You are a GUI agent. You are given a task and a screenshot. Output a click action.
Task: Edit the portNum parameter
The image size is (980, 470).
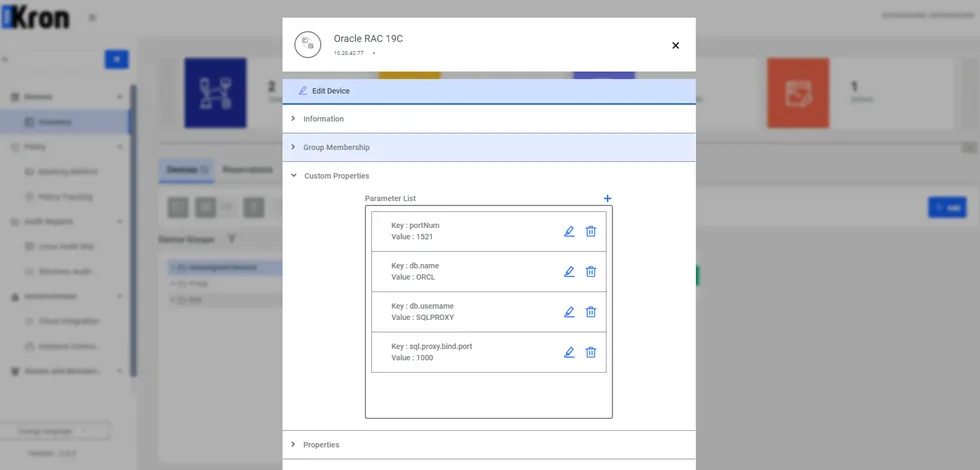pos(569,231)
